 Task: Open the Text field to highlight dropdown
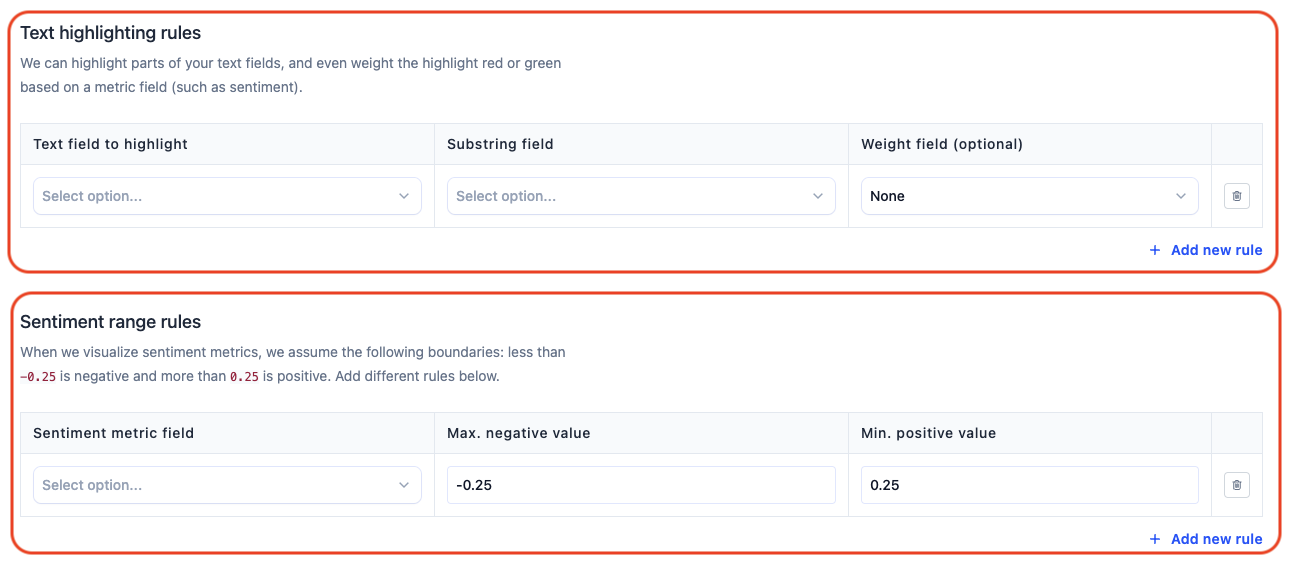pyautogui.click(x=227, y=196)
